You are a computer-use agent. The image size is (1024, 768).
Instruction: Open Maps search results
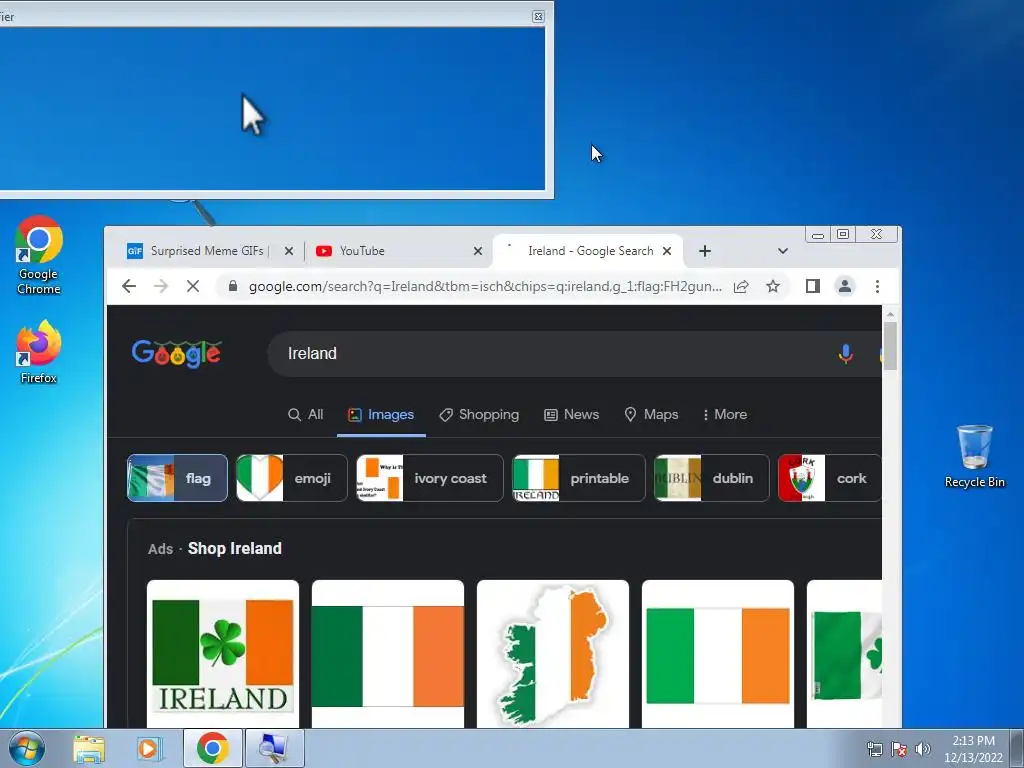coord(651,414)
